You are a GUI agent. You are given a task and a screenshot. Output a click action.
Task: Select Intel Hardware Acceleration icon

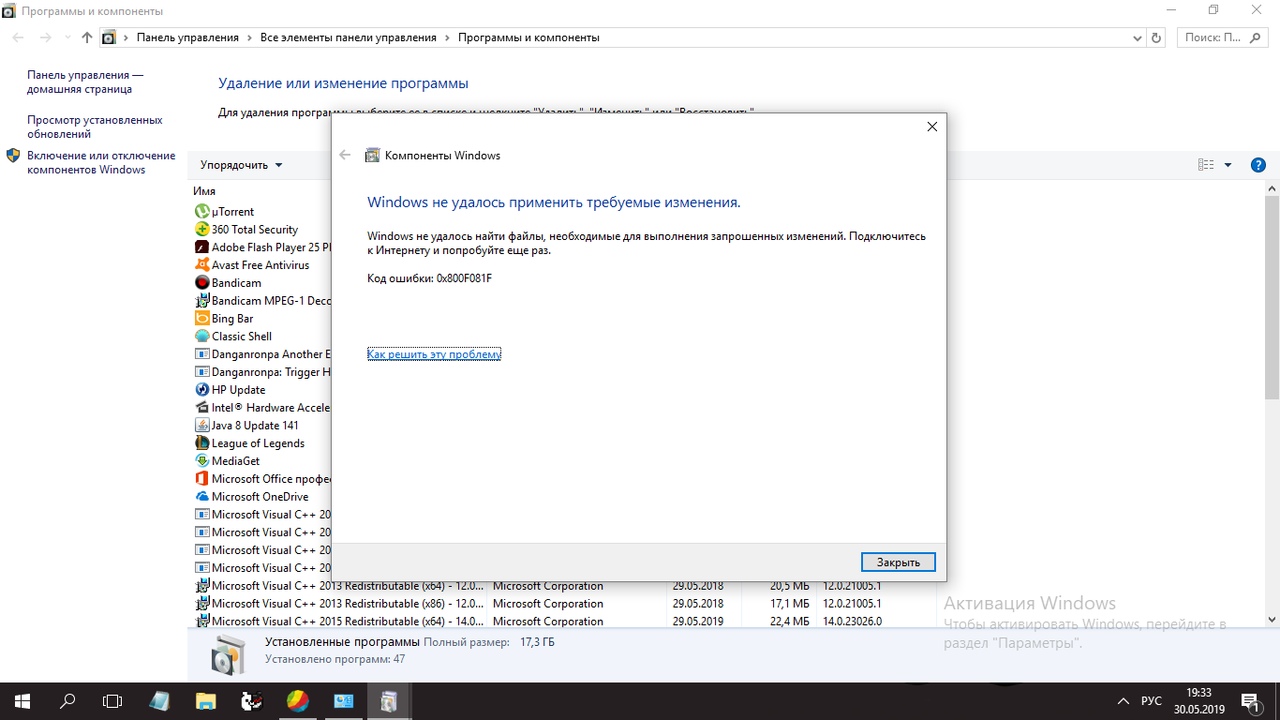click(203, 408)
